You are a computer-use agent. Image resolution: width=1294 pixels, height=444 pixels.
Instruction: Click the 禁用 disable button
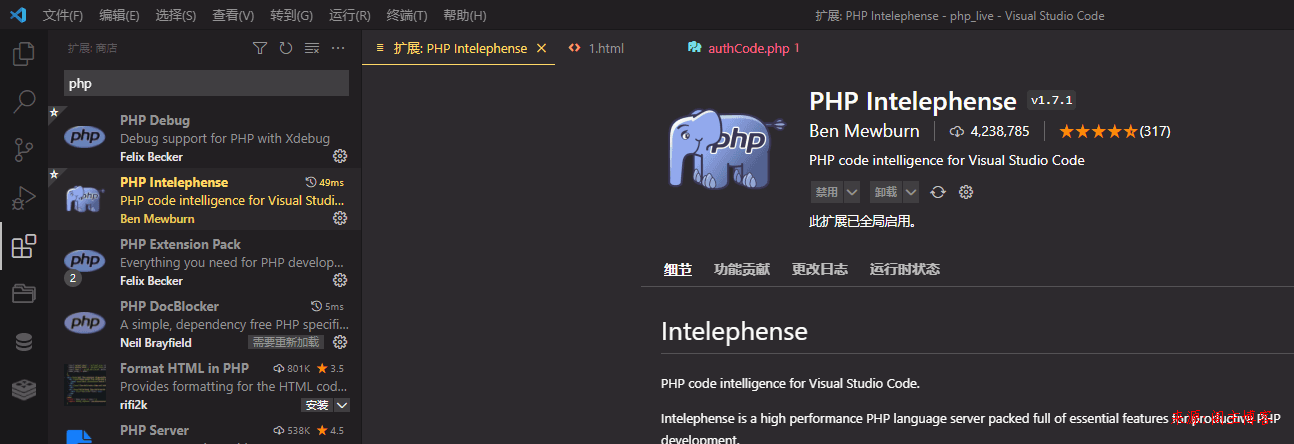pos(827,192)
